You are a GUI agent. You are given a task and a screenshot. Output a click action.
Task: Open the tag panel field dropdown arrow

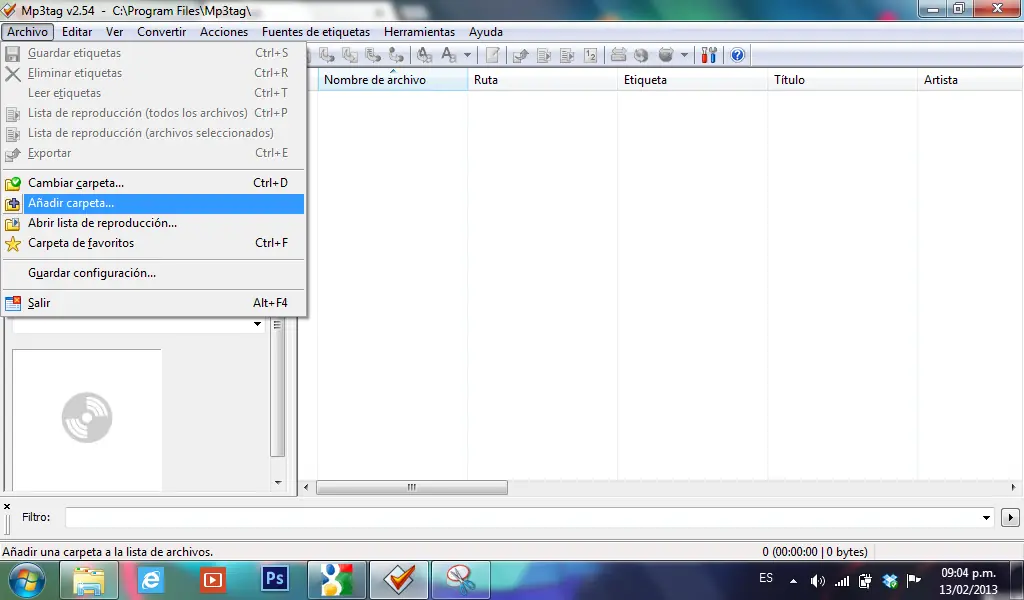tap(257, 324)
